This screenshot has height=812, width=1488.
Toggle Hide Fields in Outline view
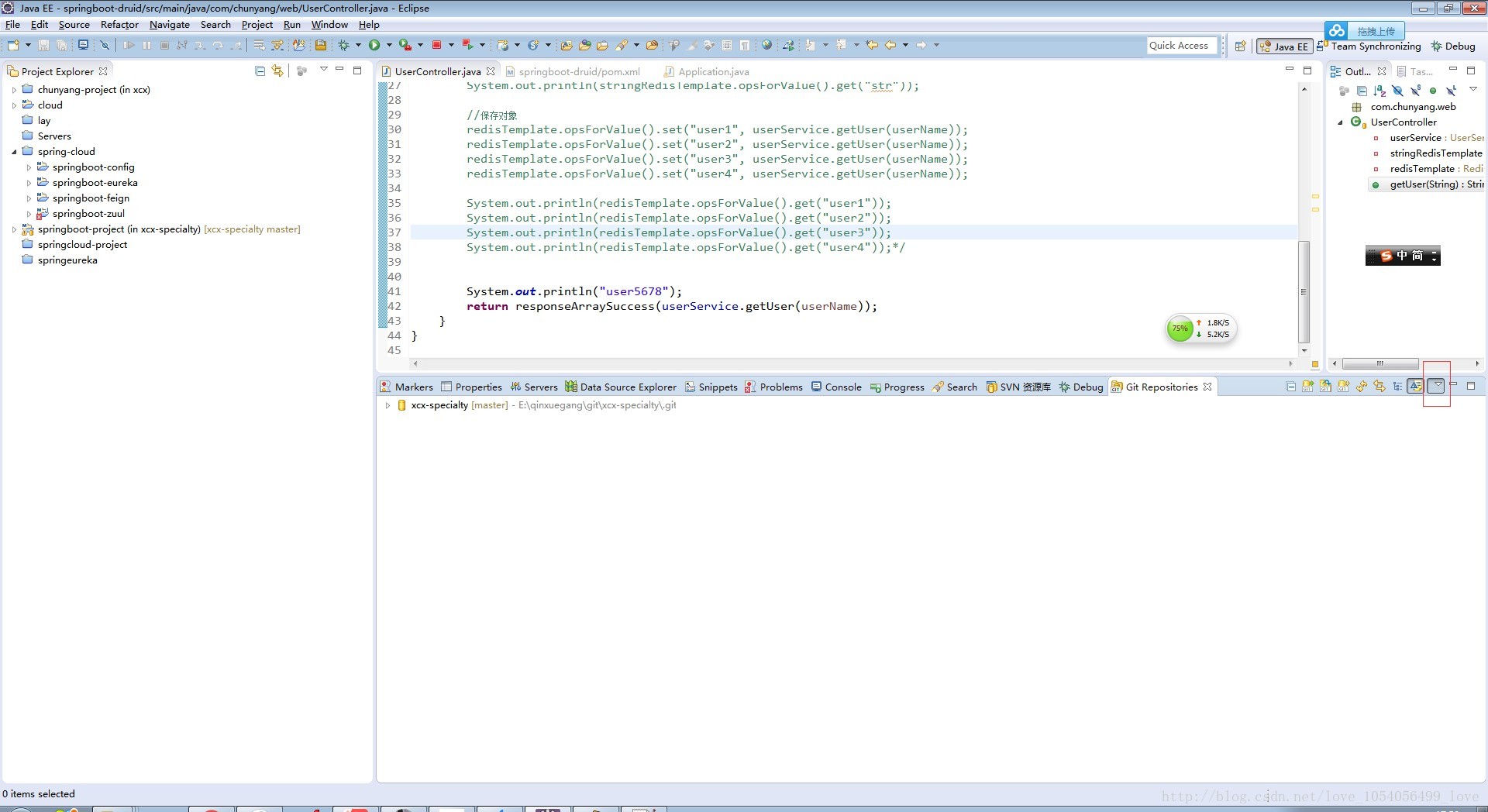[x=1397, y=91]
